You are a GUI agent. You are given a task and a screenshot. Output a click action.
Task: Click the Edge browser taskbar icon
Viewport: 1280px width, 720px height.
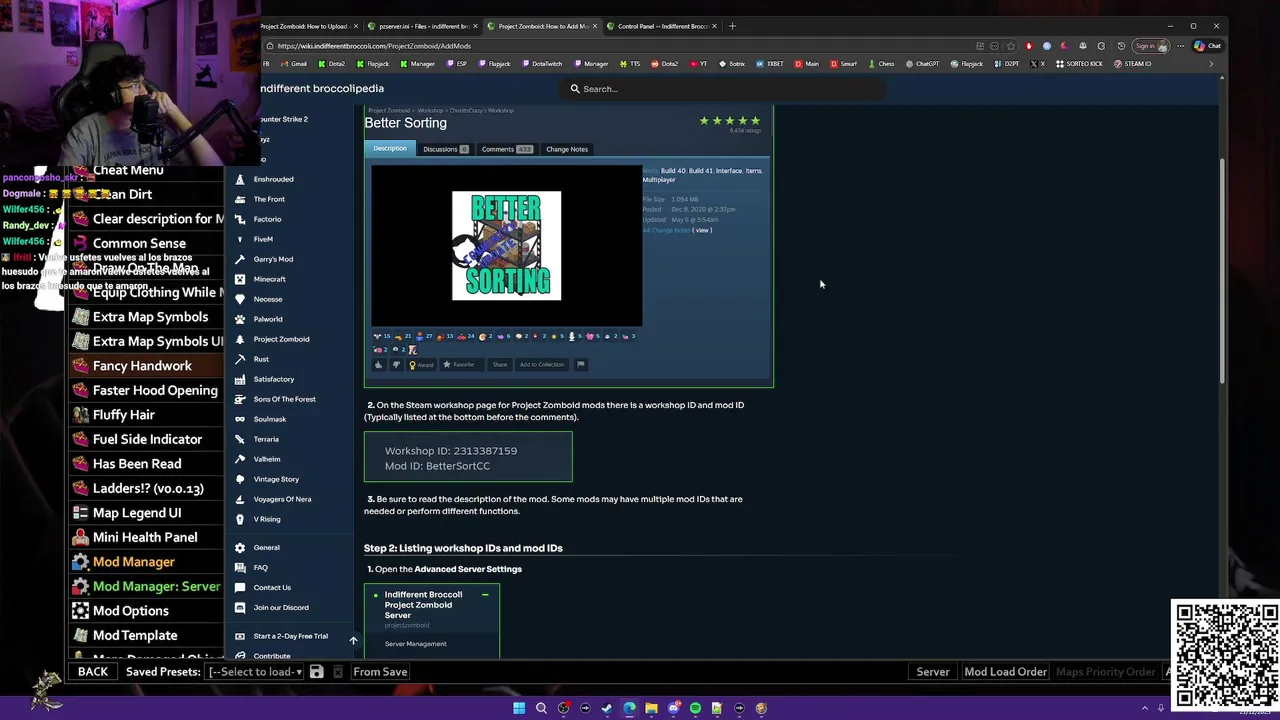point(629,708)
